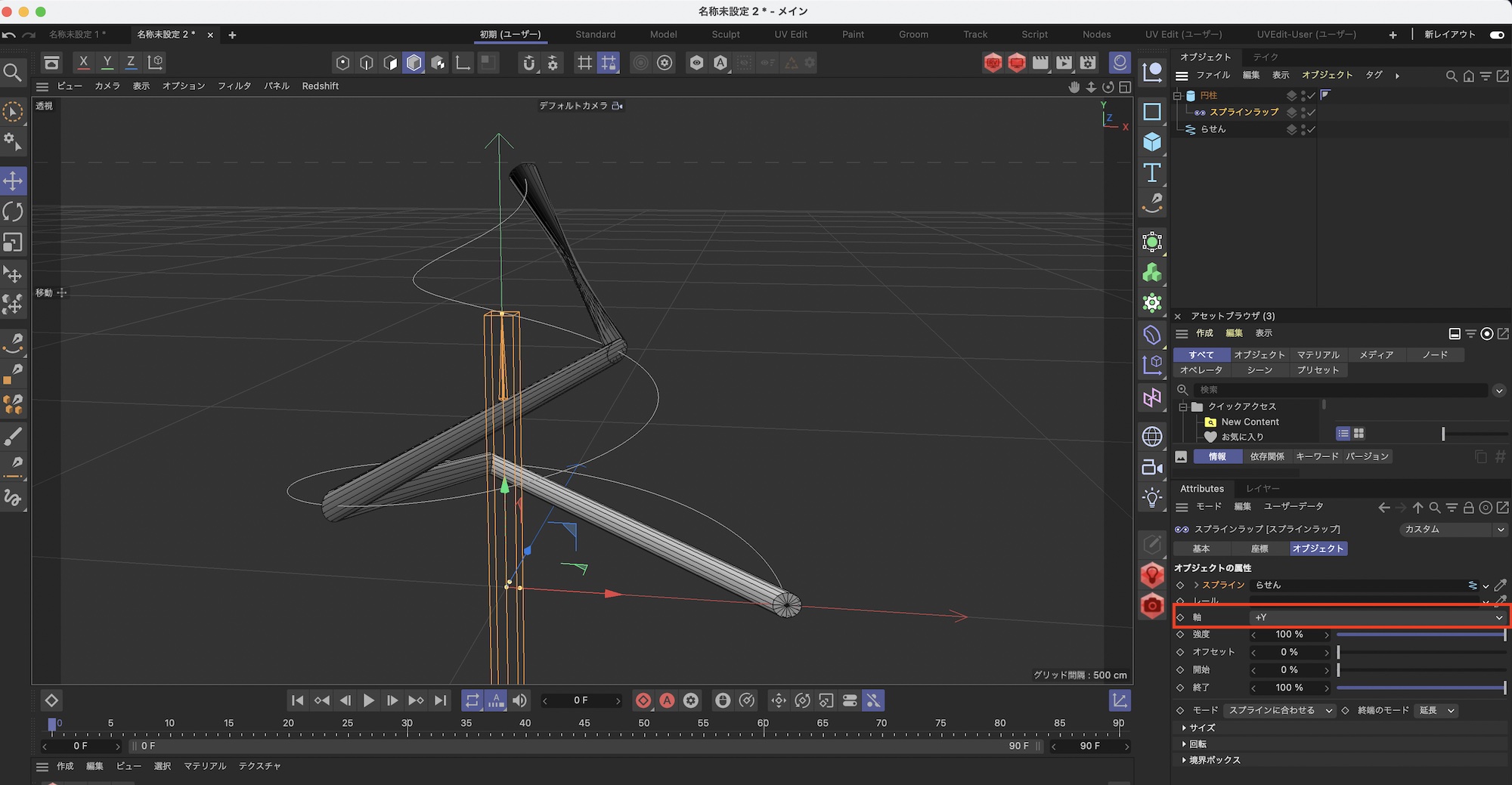The width and height of the screenshot is (1512, 785).
Task: Click the Cube primitive icon
Action: (x=1152, y=142)
